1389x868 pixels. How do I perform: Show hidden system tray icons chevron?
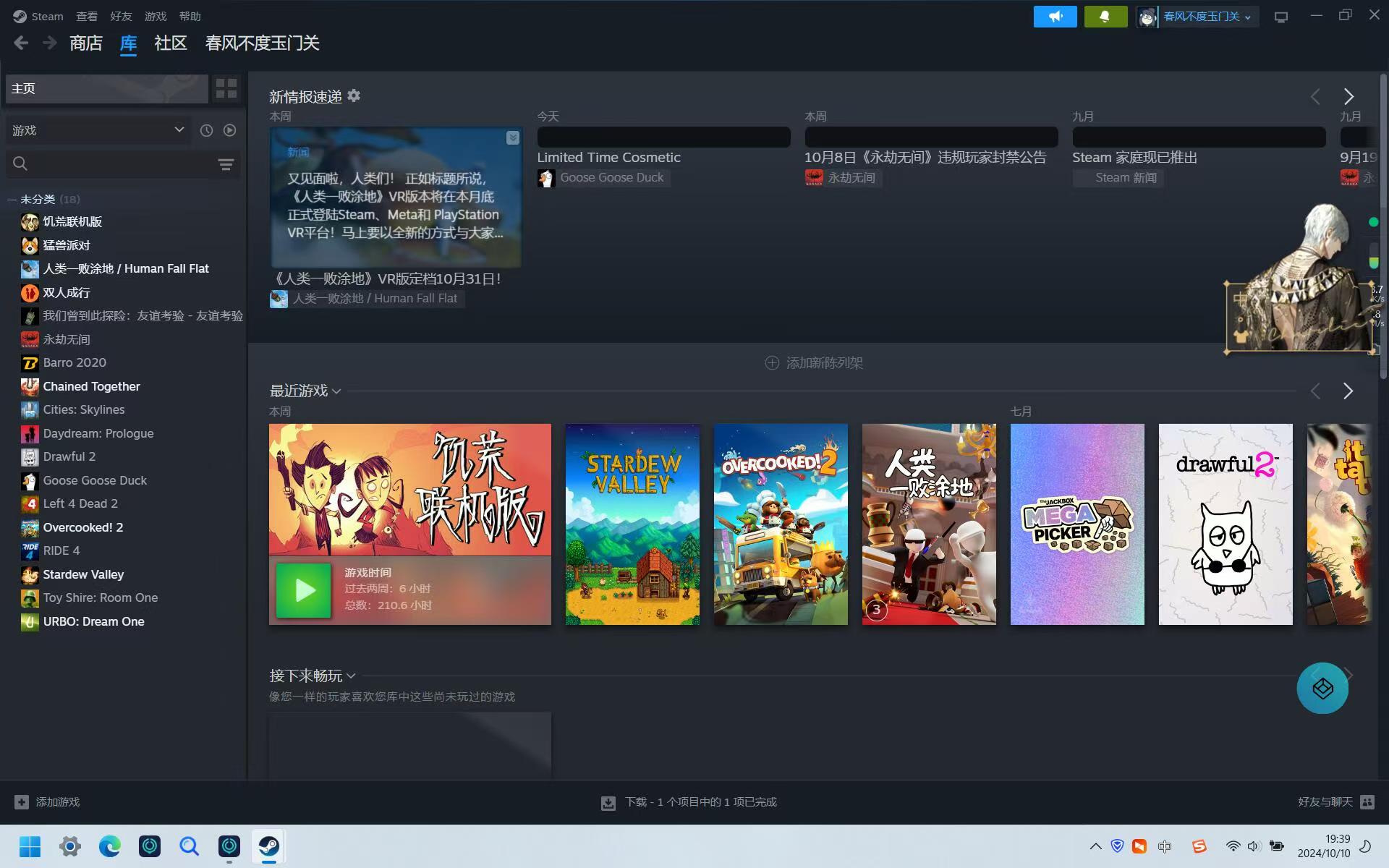1095,846
